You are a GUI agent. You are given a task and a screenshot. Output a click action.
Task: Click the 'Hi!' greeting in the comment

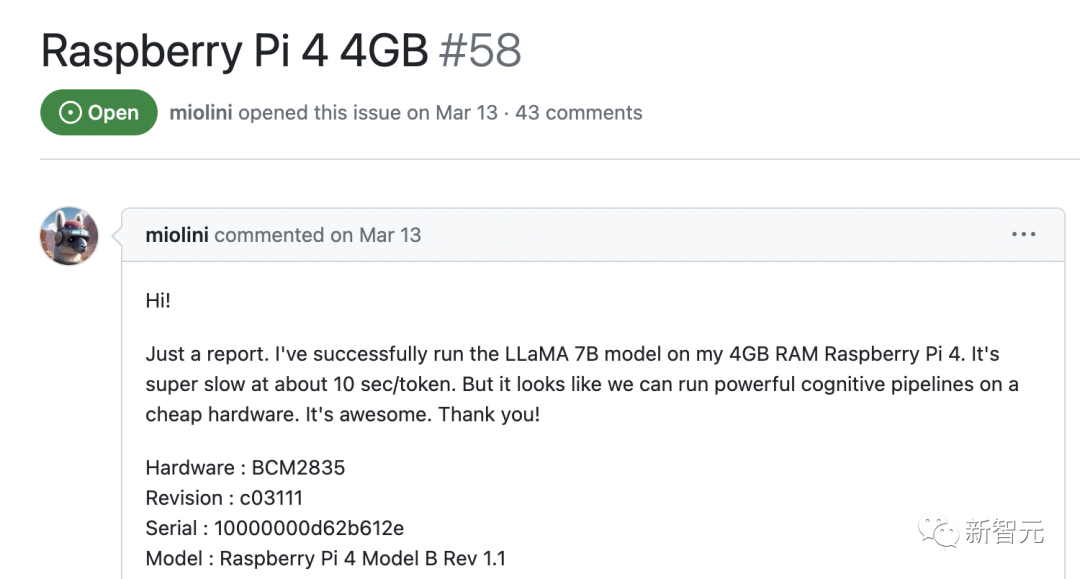click(158, 301)
